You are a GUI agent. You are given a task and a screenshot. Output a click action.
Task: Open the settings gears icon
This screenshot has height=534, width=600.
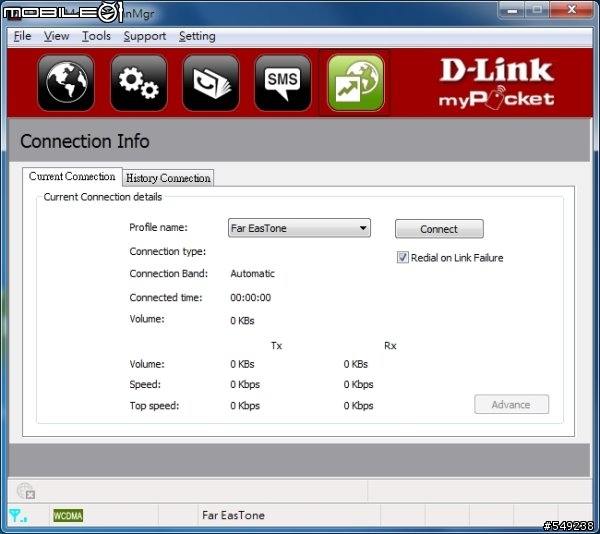139,83
